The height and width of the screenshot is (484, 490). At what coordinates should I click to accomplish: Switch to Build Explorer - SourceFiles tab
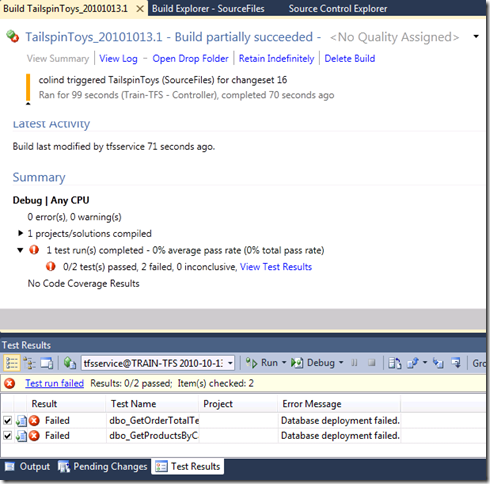pos(208,9)
